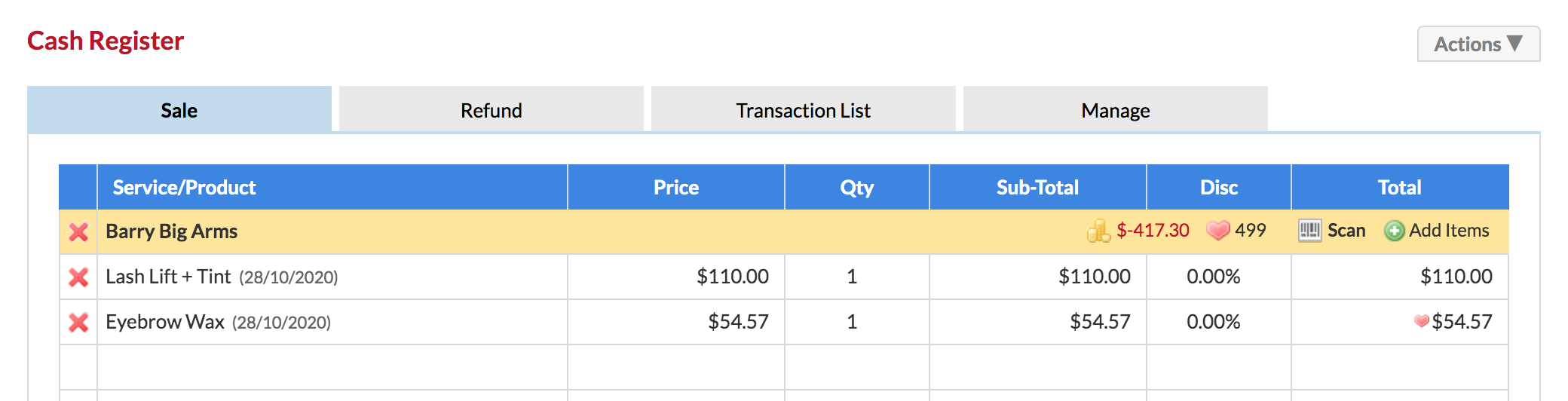1568x401 pixels.
Task: Delete the Lash Lift + Tint line item
Action: pyautogui.click(x=78, y=277)
